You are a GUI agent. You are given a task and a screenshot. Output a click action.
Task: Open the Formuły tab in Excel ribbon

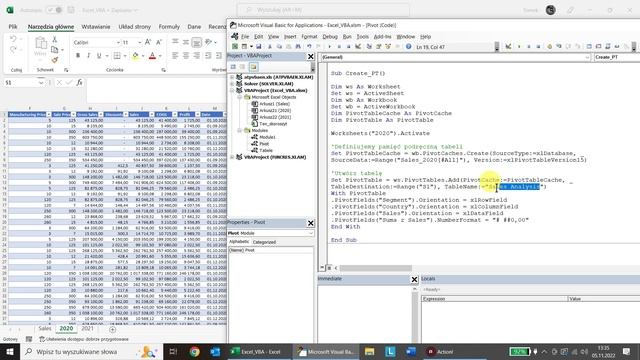[x=169, y=27]
